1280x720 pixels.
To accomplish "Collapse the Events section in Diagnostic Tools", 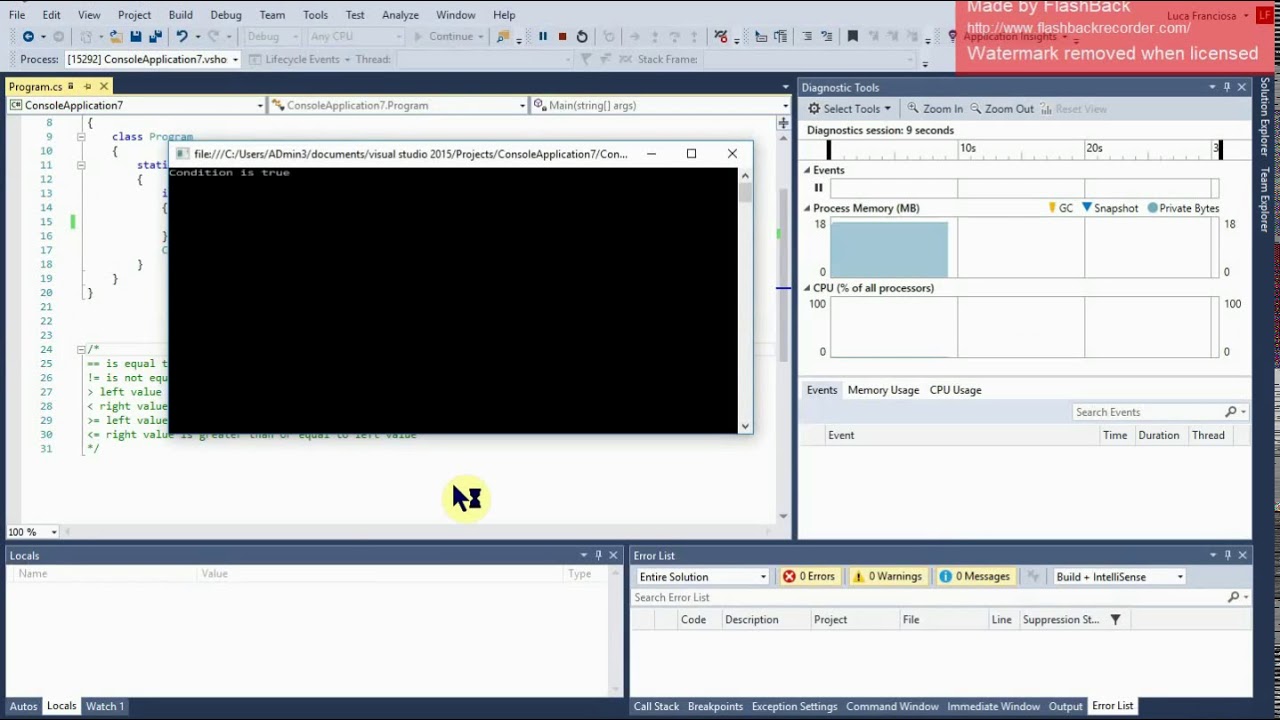I will (x=807, y=170).
